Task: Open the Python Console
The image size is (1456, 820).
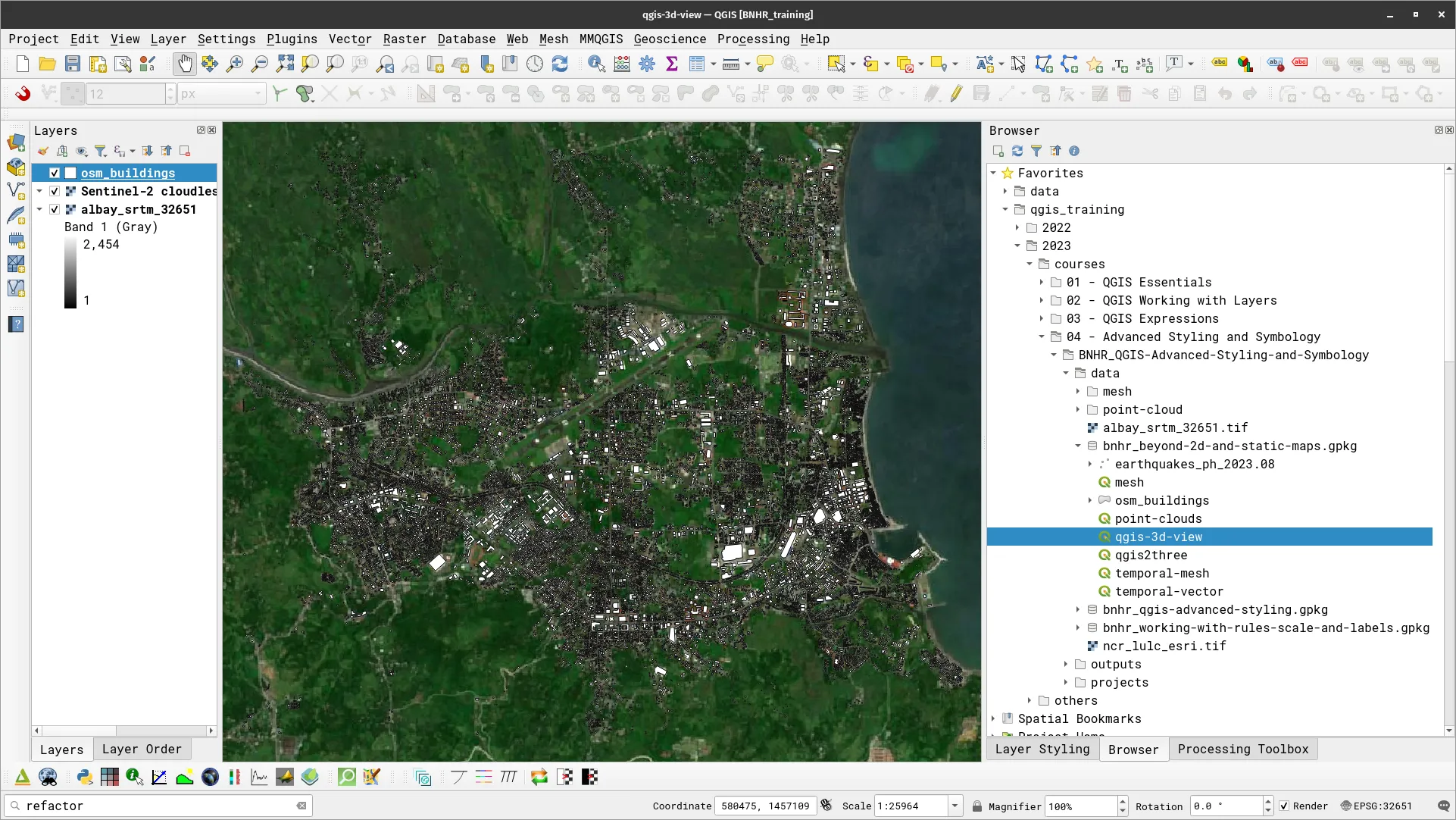Action: (x=84, y=777)
